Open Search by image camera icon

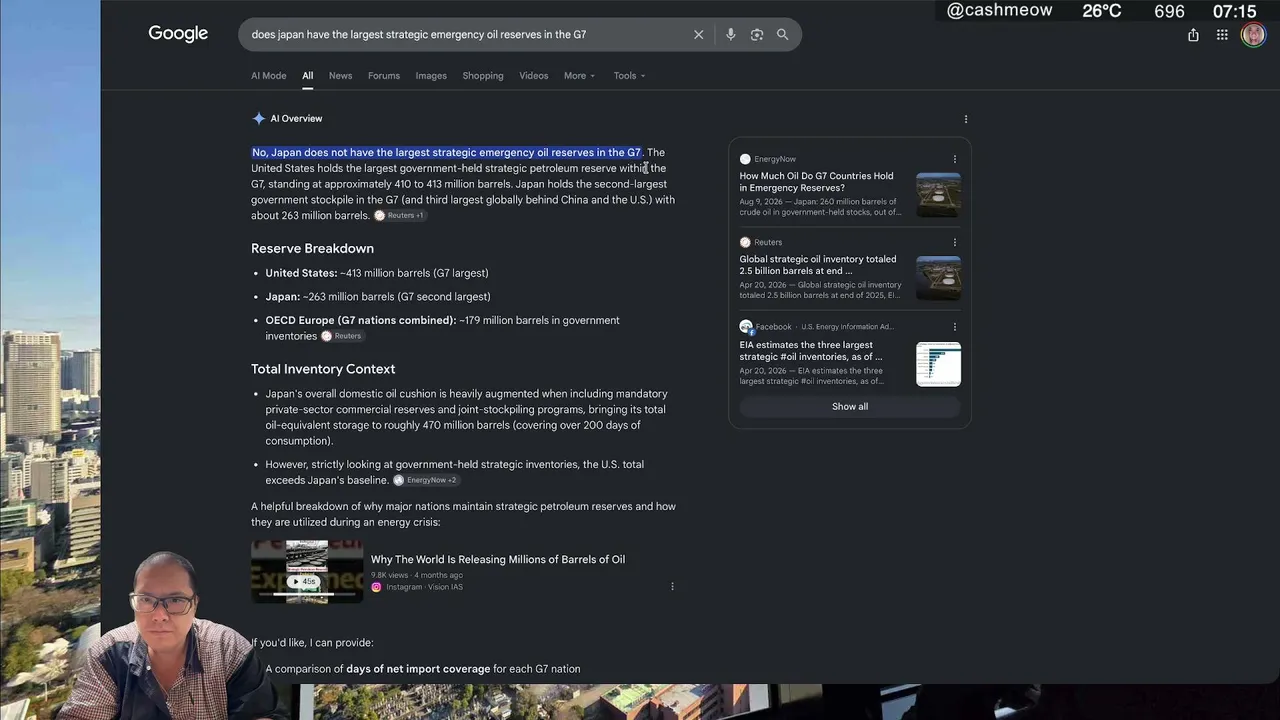coord(757,35)
